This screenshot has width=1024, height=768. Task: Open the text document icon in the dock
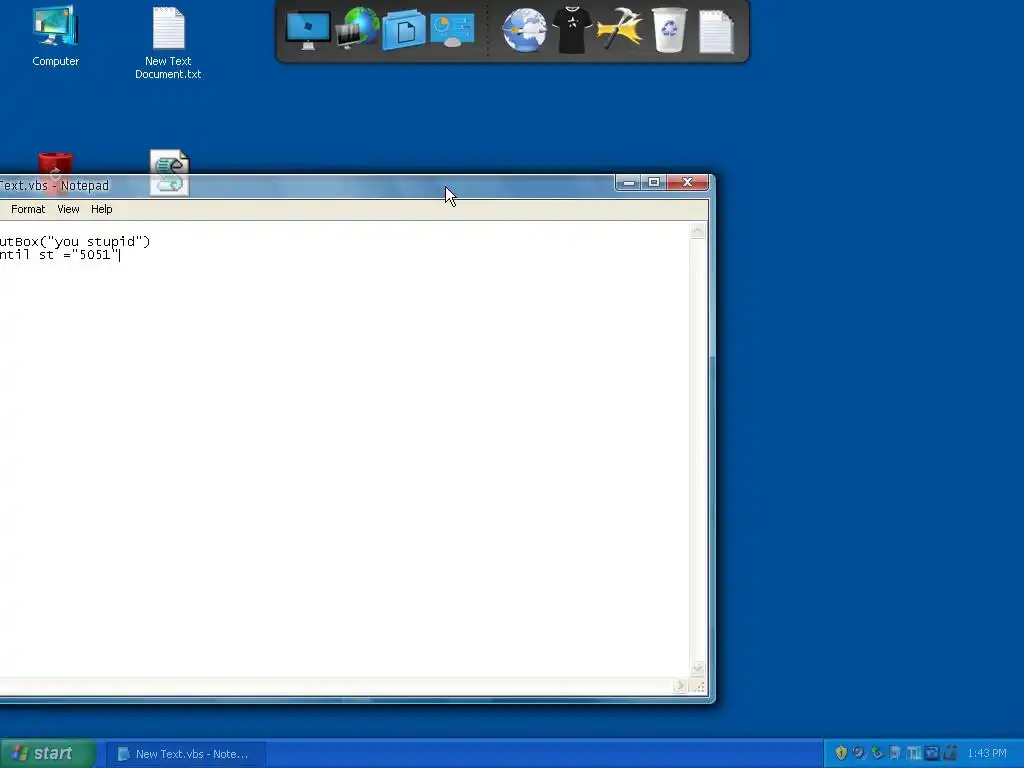click(716, 31)
